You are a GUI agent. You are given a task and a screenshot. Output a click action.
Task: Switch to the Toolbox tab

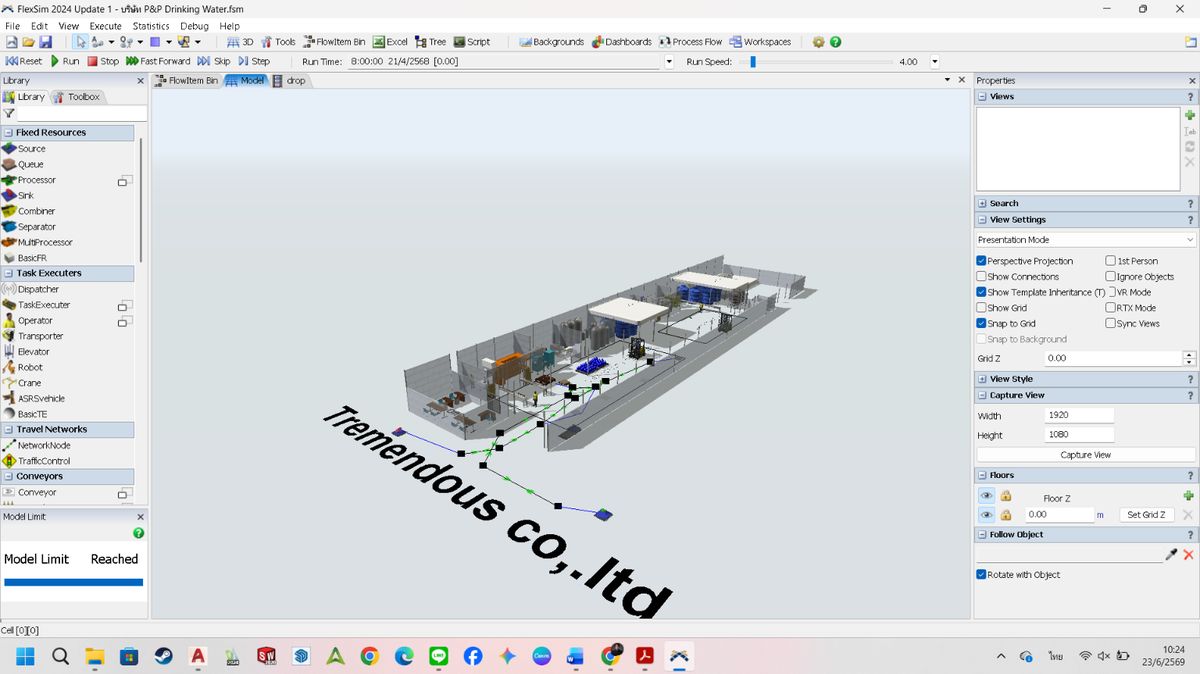click(77, 97)
